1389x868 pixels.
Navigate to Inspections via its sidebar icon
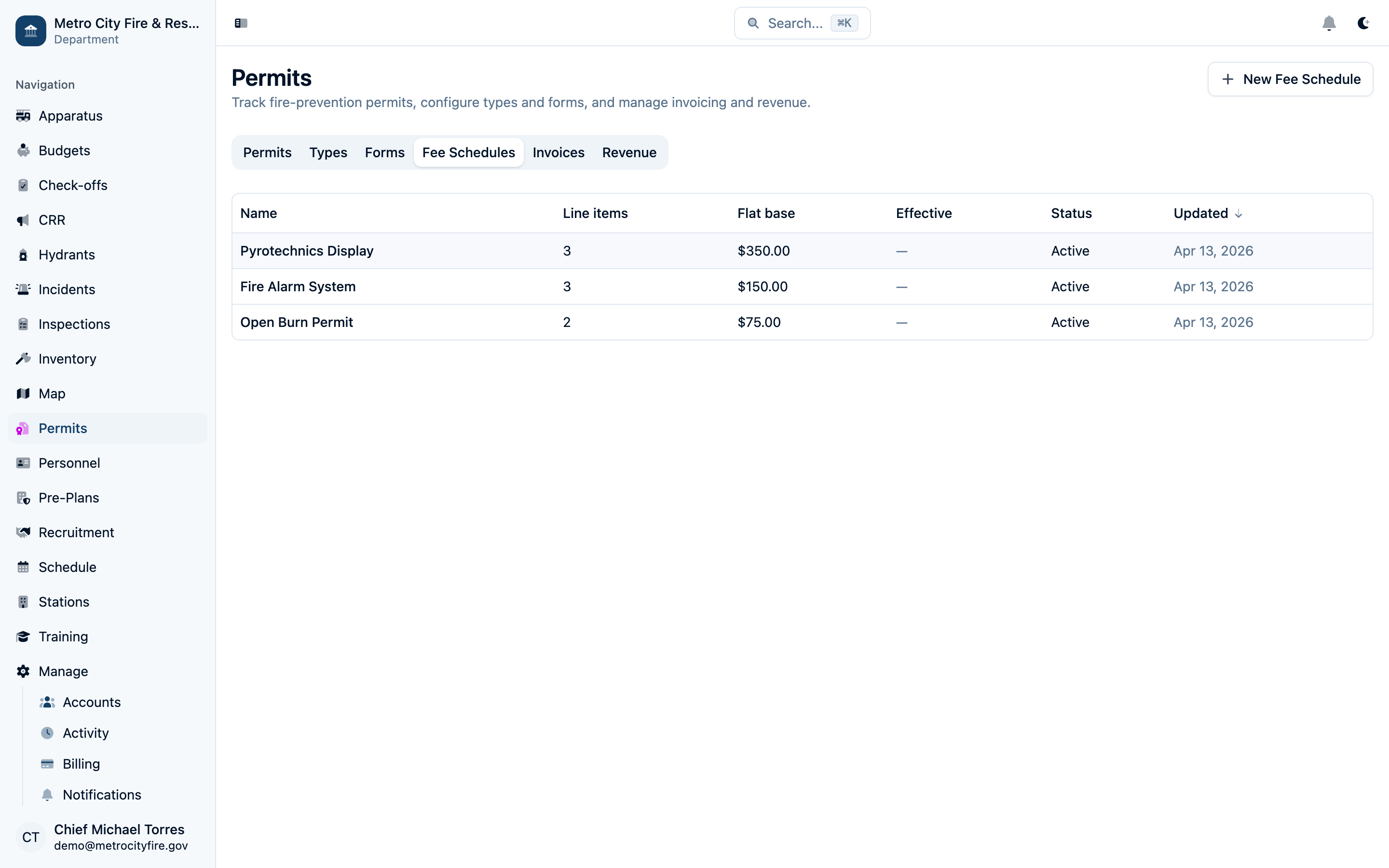click(23, 324)
